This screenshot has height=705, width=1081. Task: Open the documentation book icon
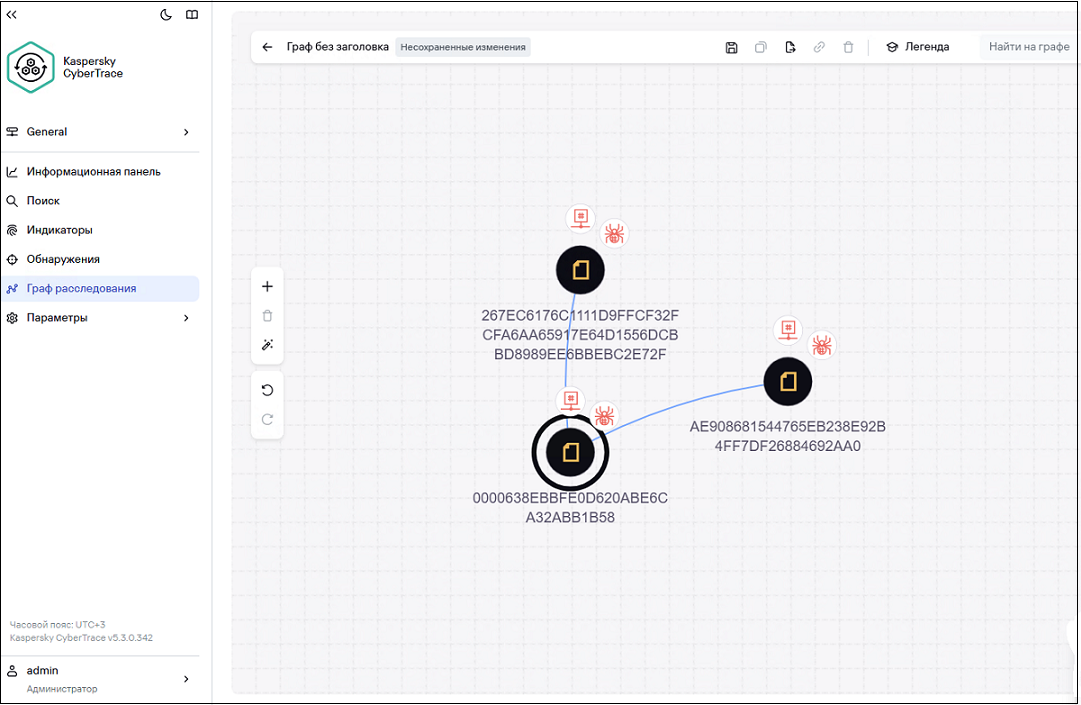point(192,14)
